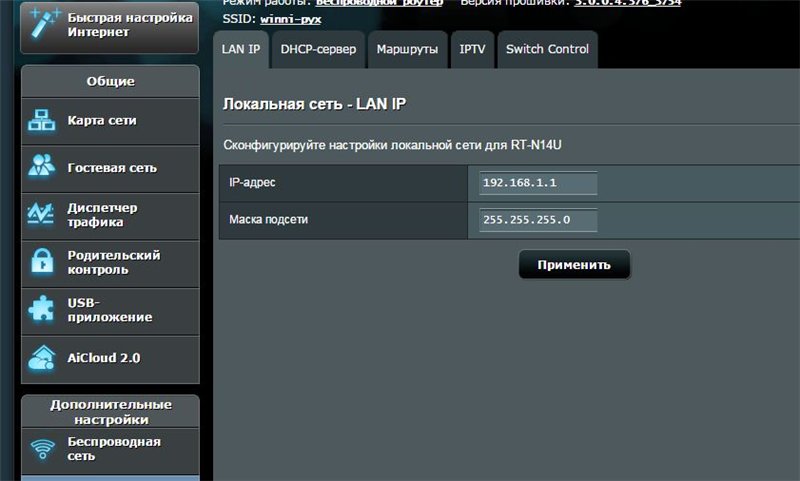Click the AiCloud 2.0 cloud icon
The image size is (800, 481).
click(x=41, y=357)
